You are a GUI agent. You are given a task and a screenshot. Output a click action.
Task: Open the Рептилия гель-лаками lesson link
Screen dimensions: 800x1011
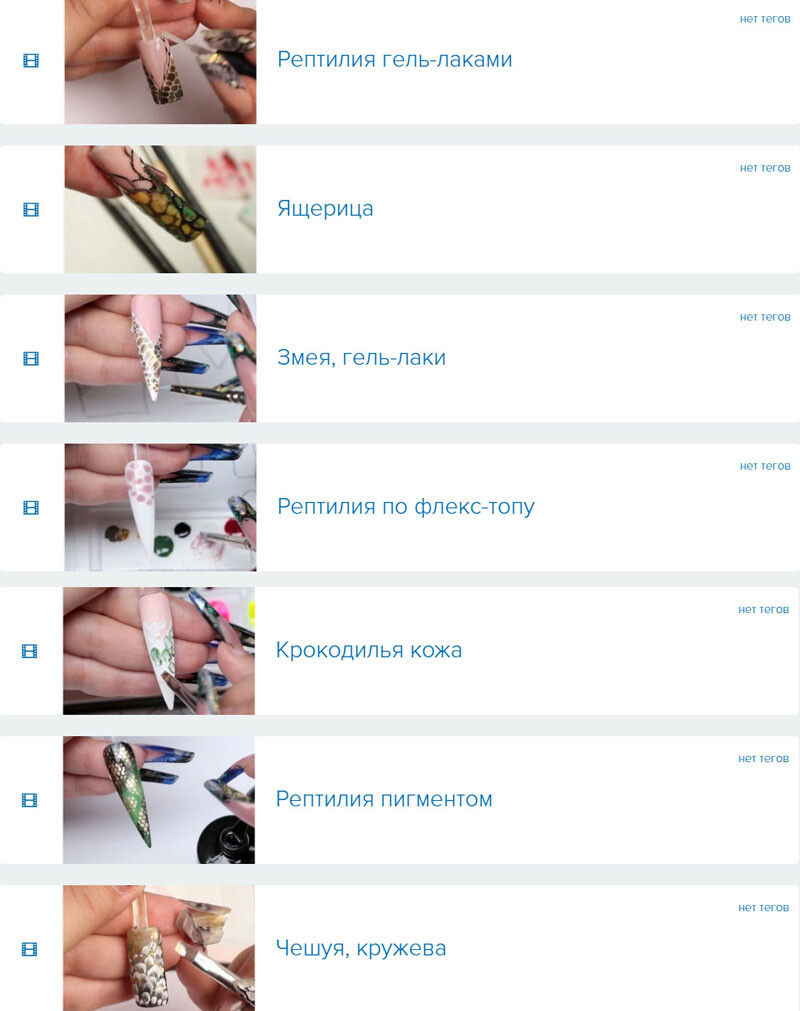(x=395, y=59)
